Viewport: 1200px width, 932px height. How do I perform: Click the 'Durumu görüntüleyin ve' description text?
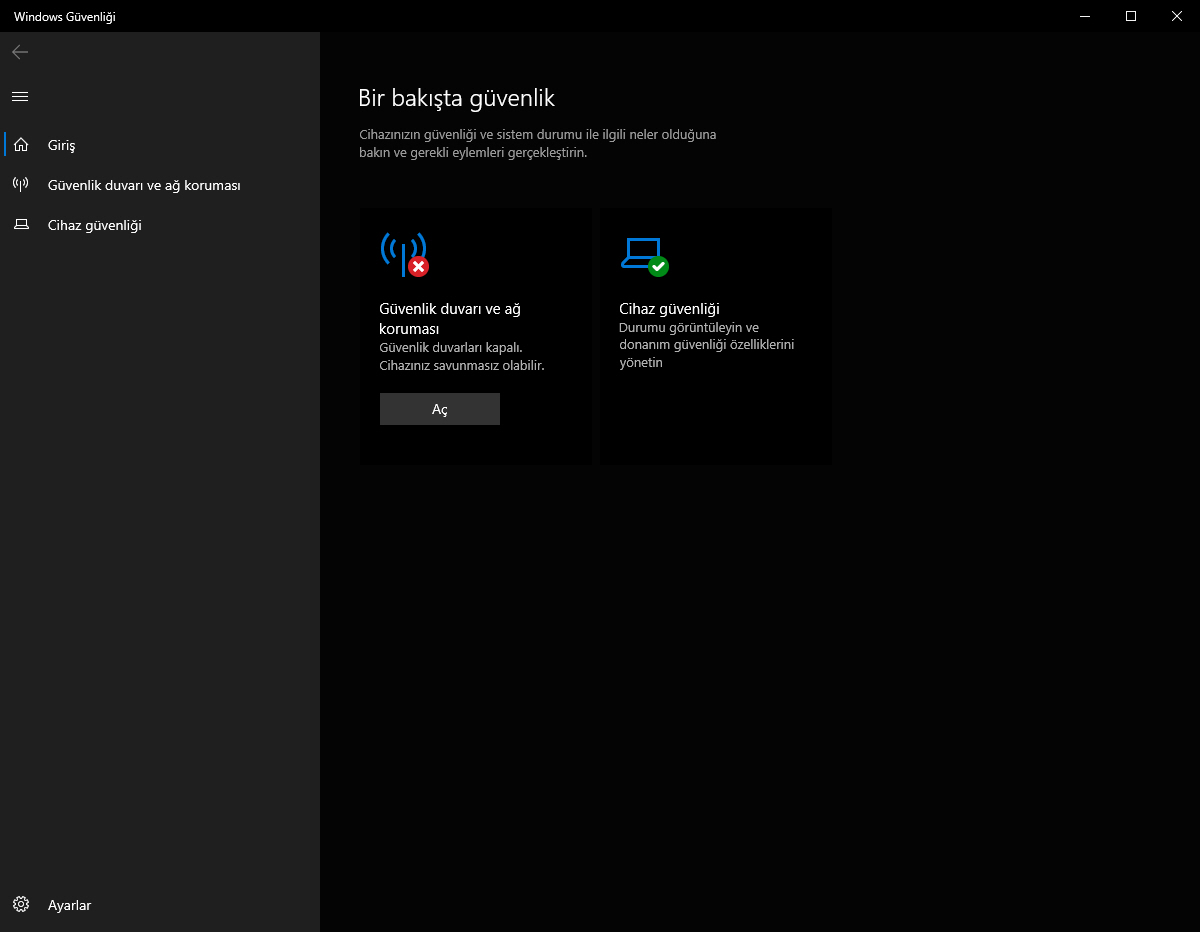[689, 327]
